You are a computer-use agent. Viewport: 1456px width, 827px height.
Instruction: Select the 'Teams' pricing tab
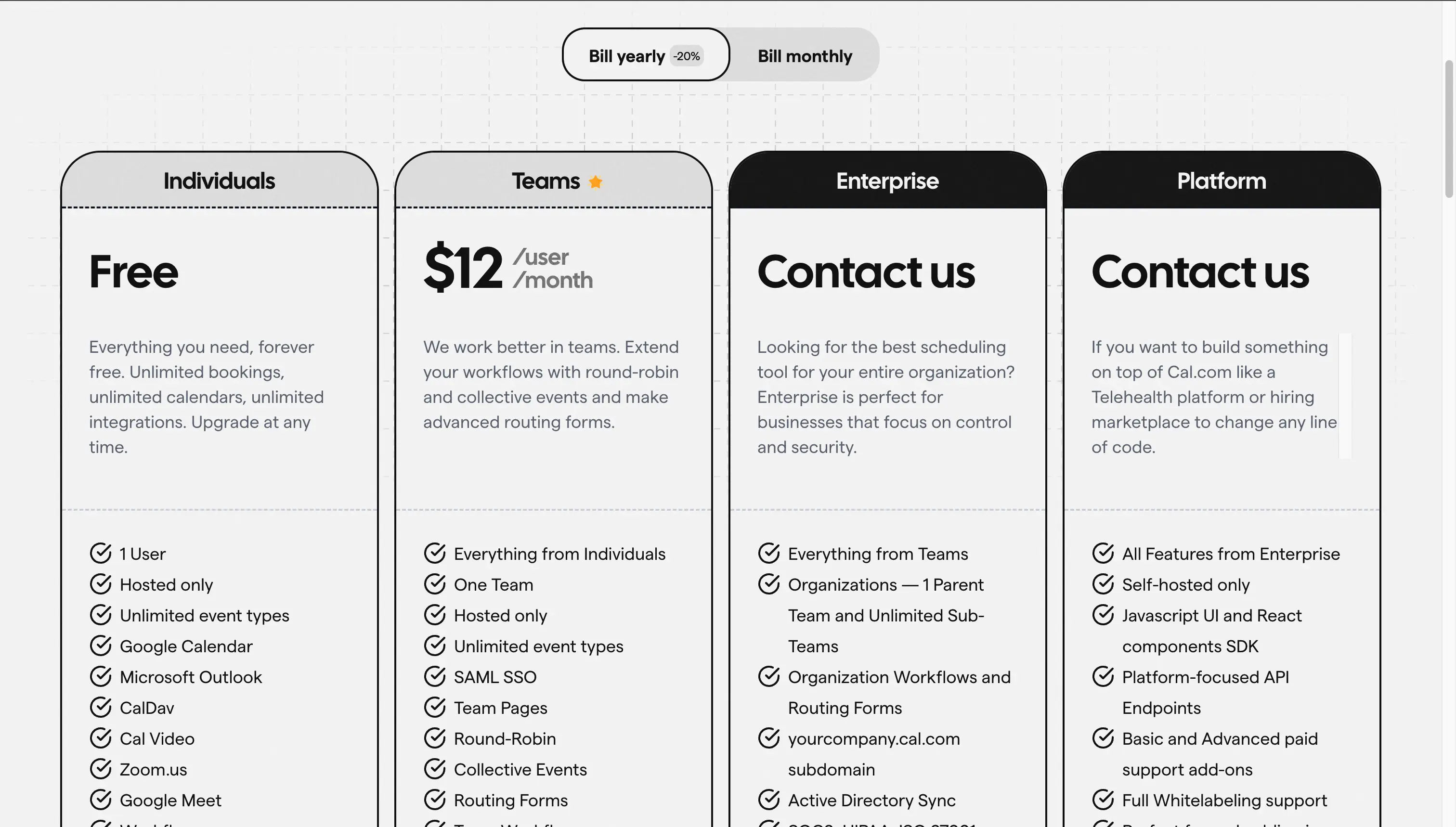coord(553,178)
